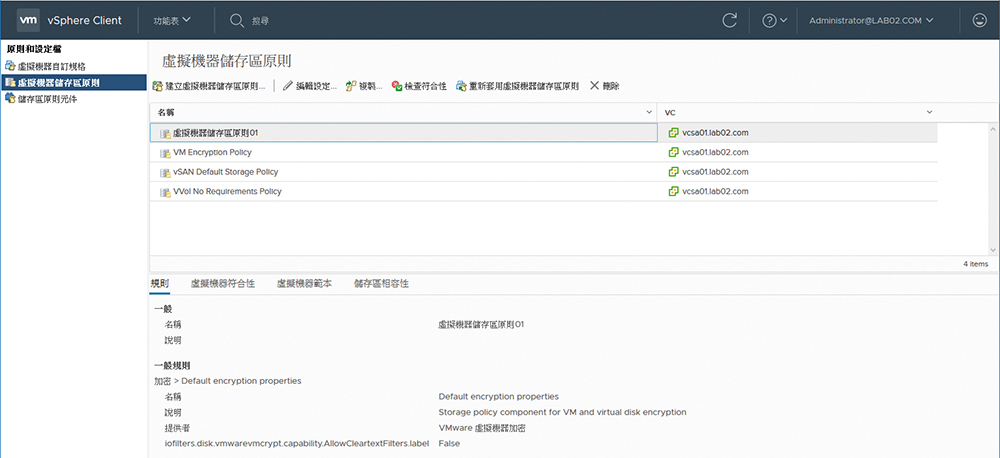This screenshot has height=458, width=1000.
Task: Click 檢查符合性 toolbar button
Action: coord(418,85)
